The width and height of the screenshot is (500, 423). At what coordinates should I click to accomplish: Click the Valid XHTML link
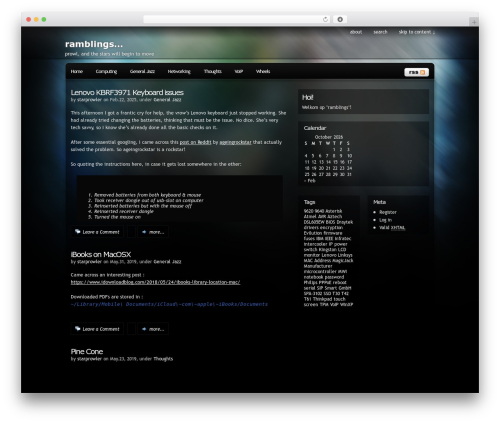392,227
